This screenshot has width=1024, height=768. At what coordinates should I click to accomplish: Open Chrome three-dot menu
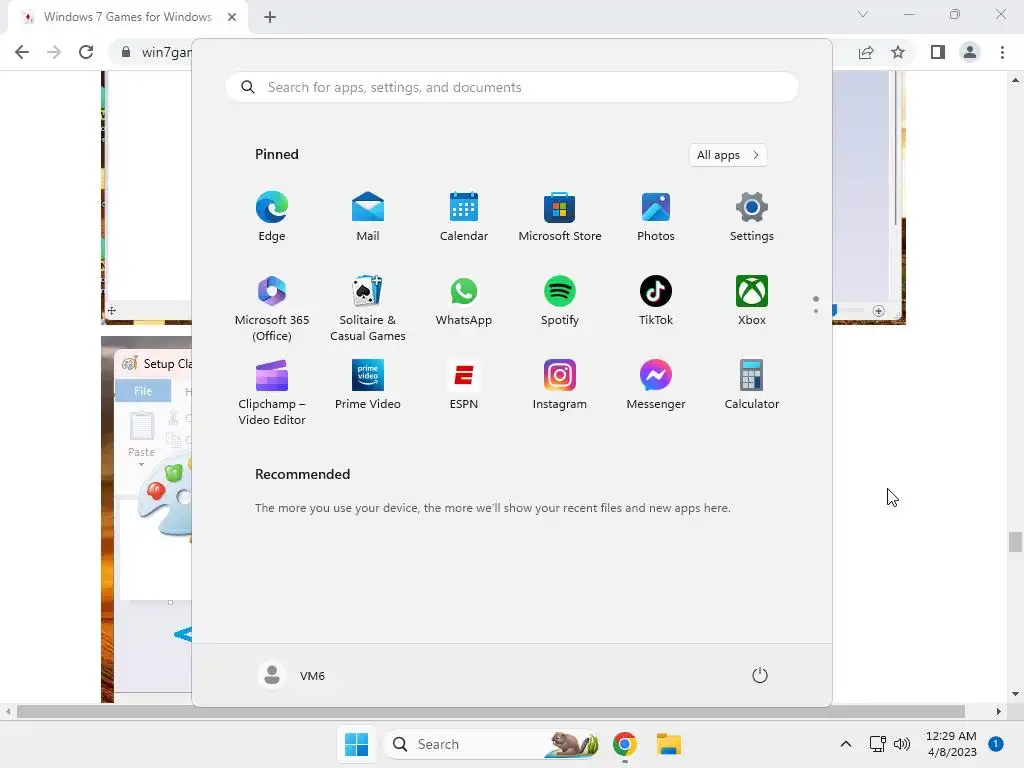pos(1002,52)
